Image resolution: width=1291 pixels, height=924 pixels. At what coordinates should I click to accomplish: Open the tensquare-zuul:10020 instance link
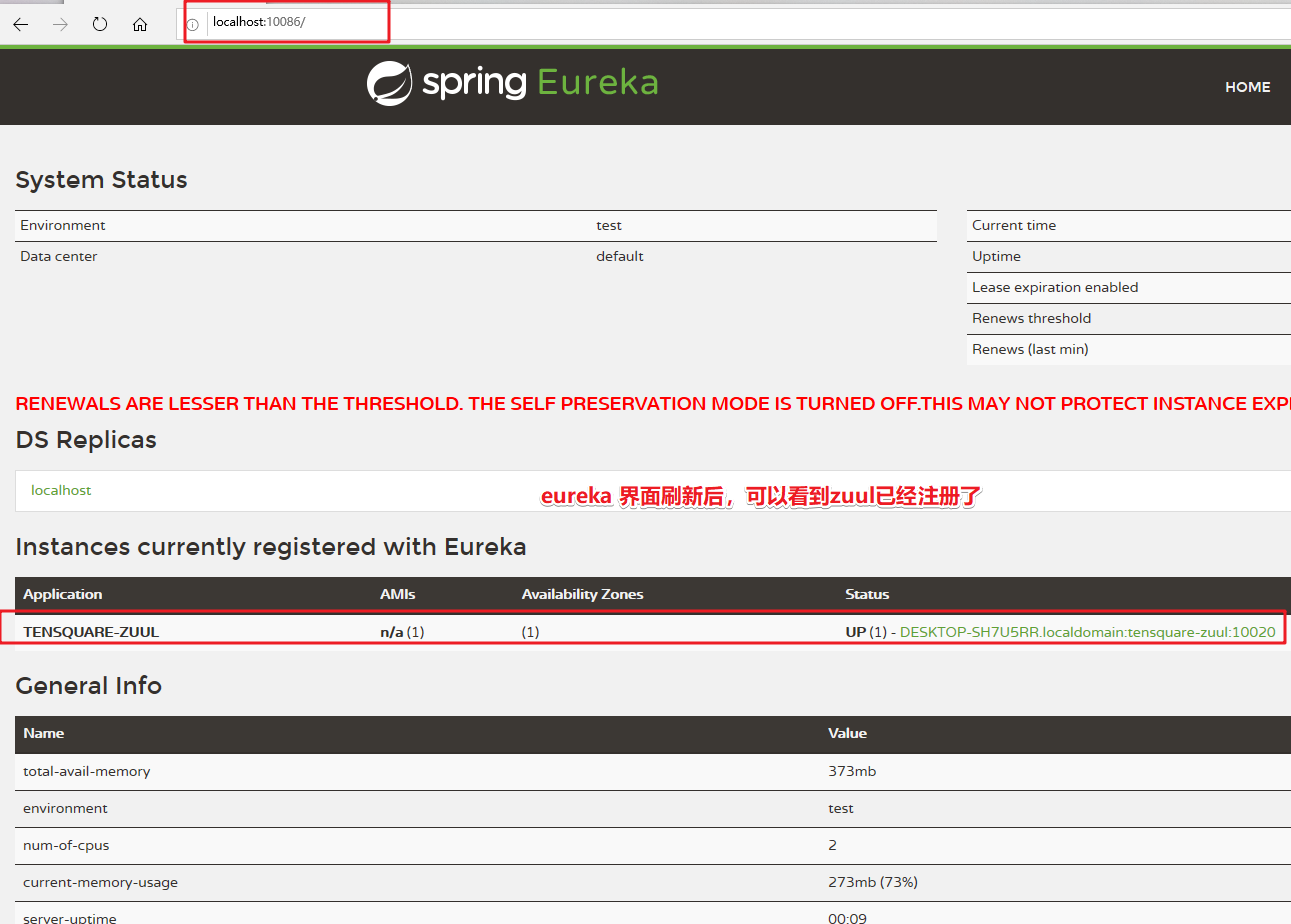coord(1087,632)
